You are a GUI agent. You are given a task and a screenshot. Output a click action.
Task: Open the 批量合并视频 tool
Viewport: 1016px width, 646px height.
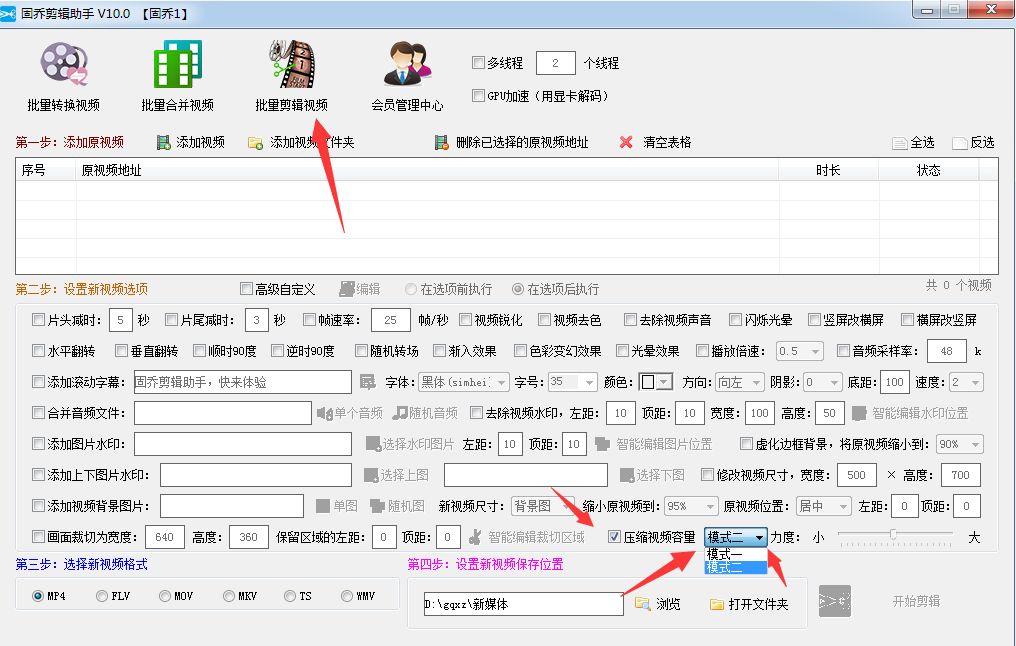coord(175,75)
